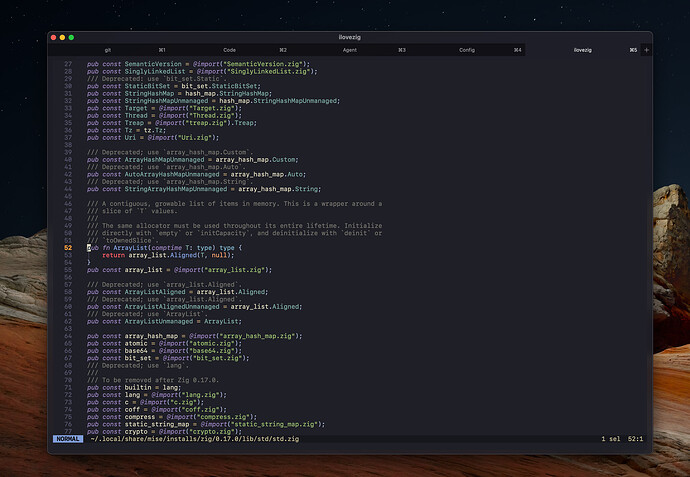The height and width of the screenshot is (477, 690).
Task: Click 'Tz' identifier on line 36
Action: [x=128, y=130]
